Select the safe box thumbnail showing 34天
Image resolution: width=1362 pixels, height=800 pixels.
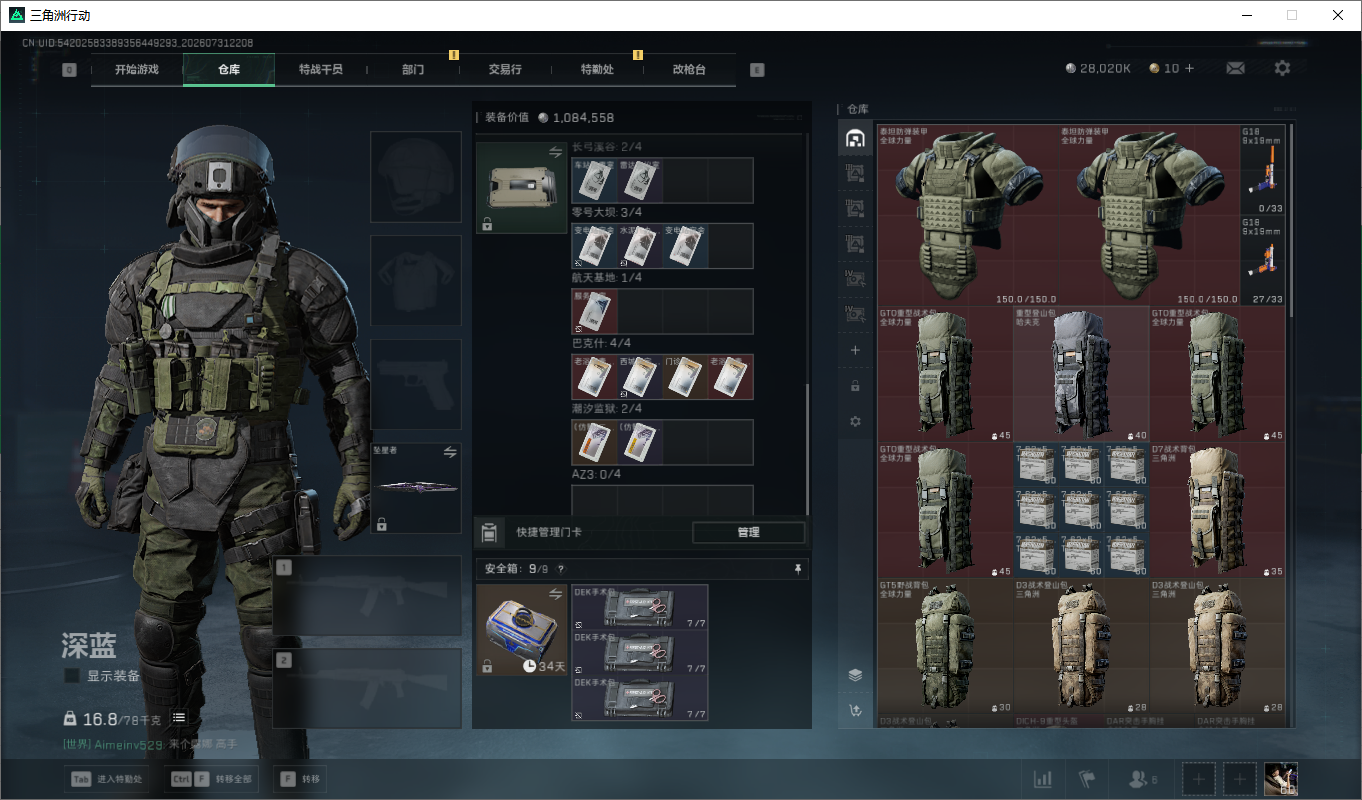pyautogui.click(x=521, y=630)
